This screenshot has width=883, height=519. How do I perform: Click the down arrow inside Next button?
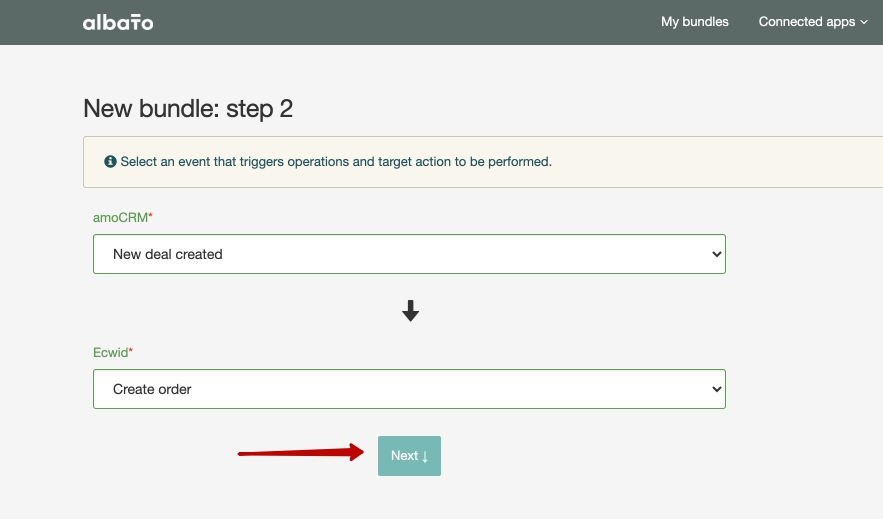click(x=425, y=456)
